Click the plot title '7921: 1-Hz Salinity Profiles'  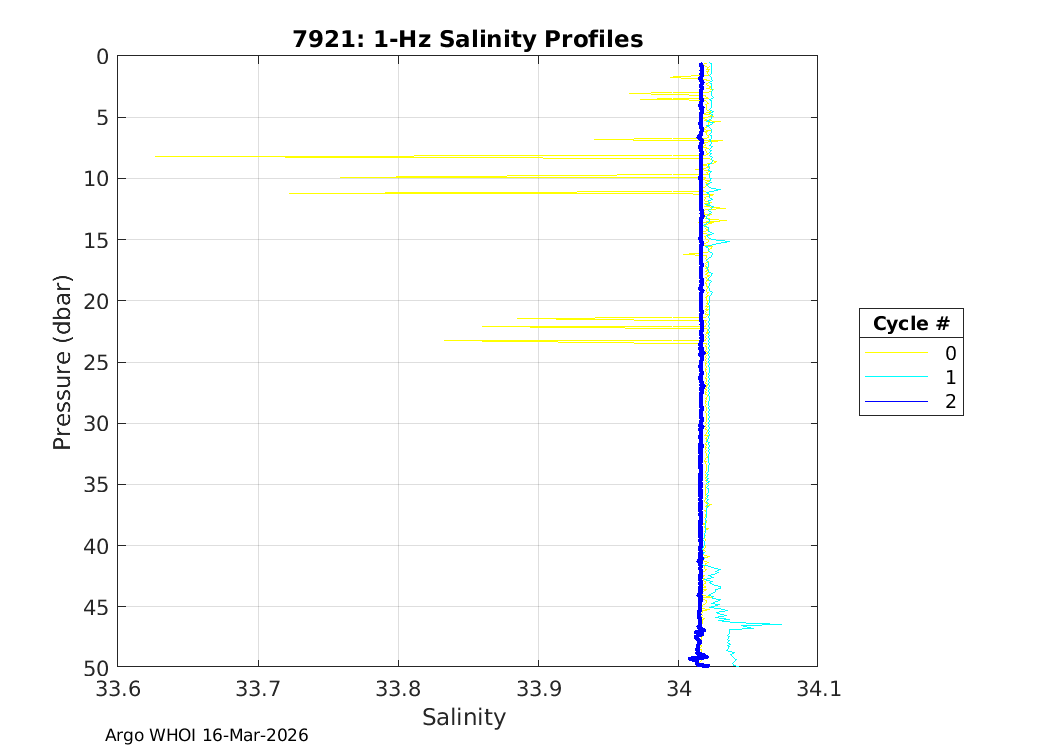pyautogui.click(x=467, y=39)
